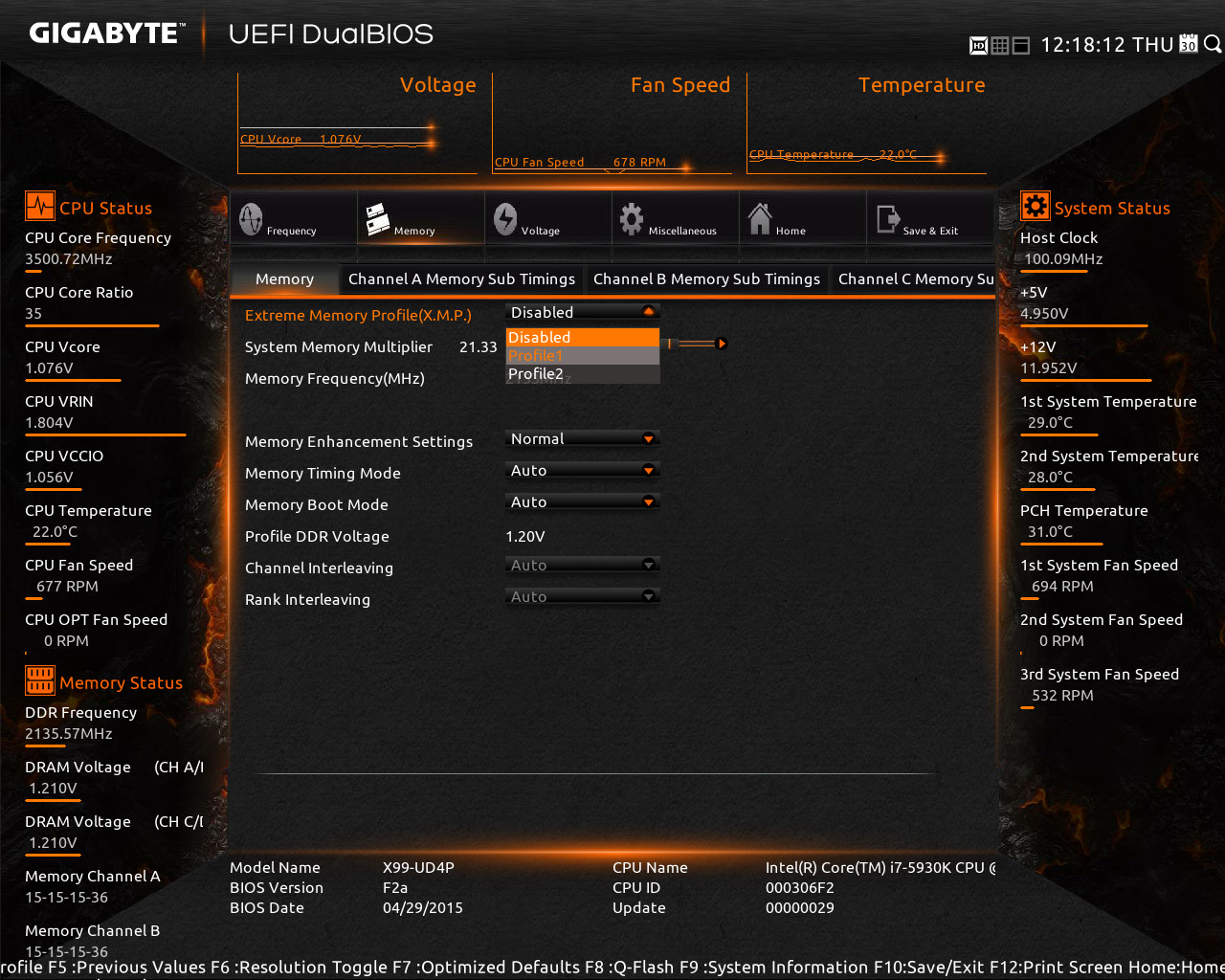Click the HD resolution mode icon
The width and height of the screenshot is (1225, 980).
pos(978,45)
